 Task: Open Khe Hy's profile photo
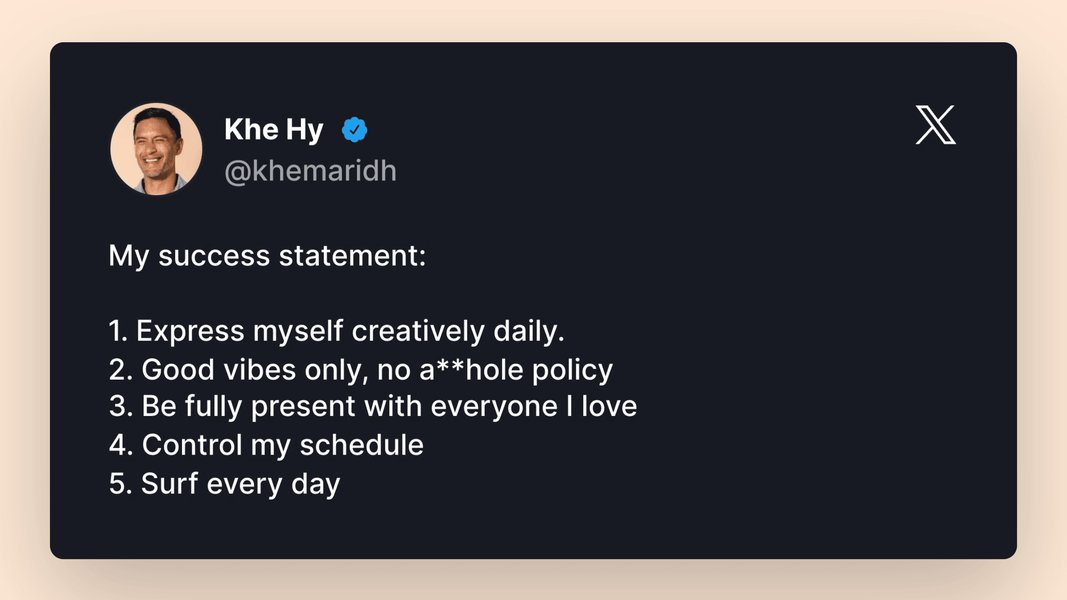(157, 149)
